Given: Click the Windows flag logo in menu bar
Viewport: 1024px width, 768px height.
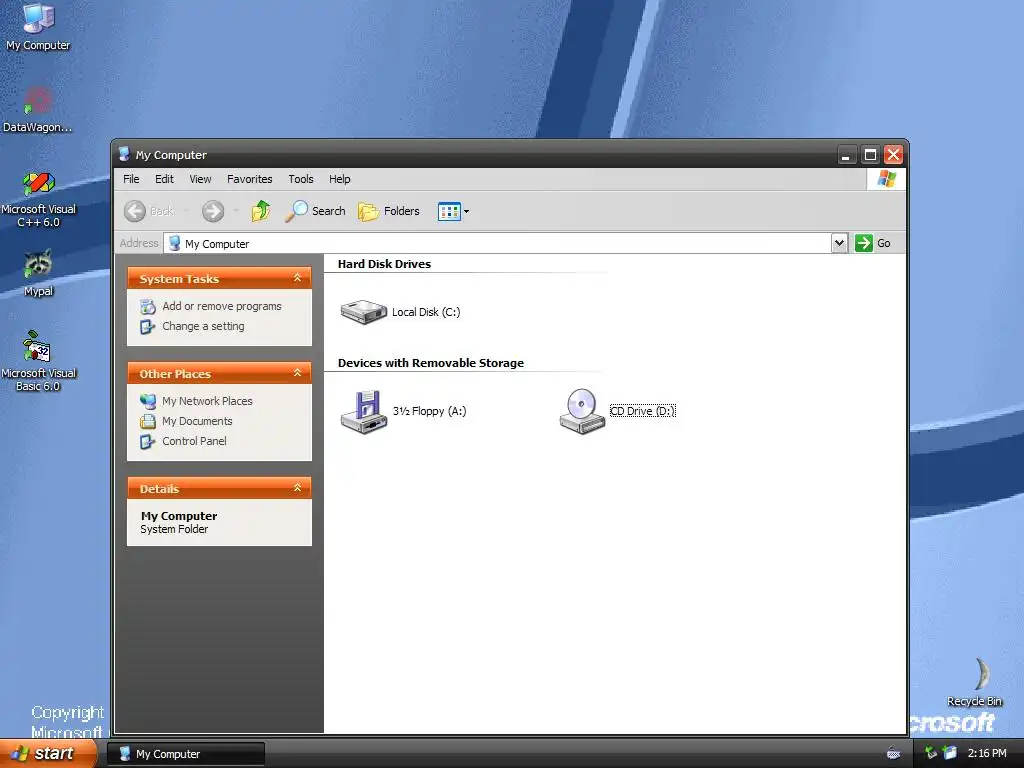Looking at the screenshot, I should point(886,178).
